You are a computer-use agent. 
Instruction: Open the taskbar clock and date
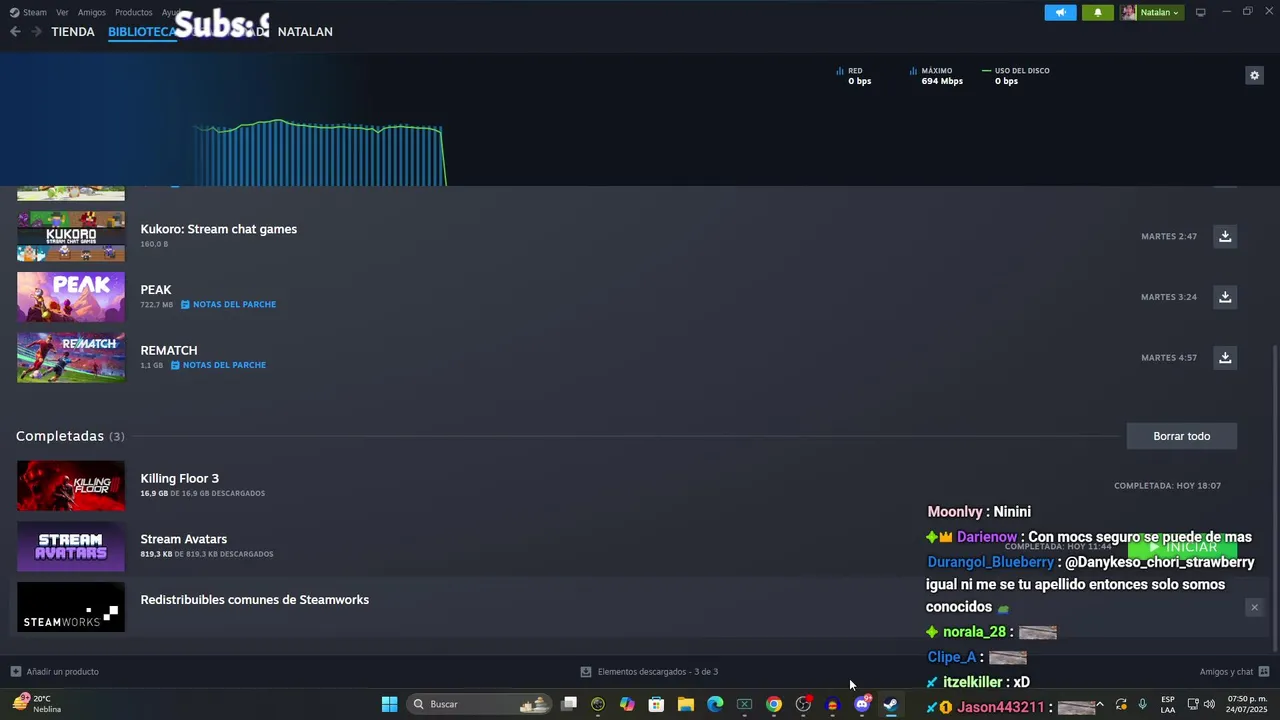[1247, 704]
